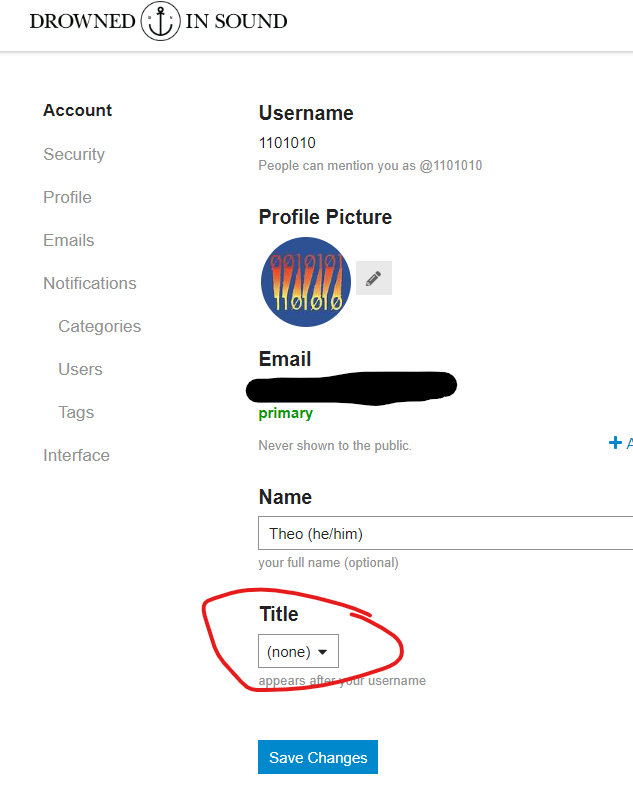This screenshot has height=810, width=633.
Task: Open the Tags sub-item
Action: (76, 412)
